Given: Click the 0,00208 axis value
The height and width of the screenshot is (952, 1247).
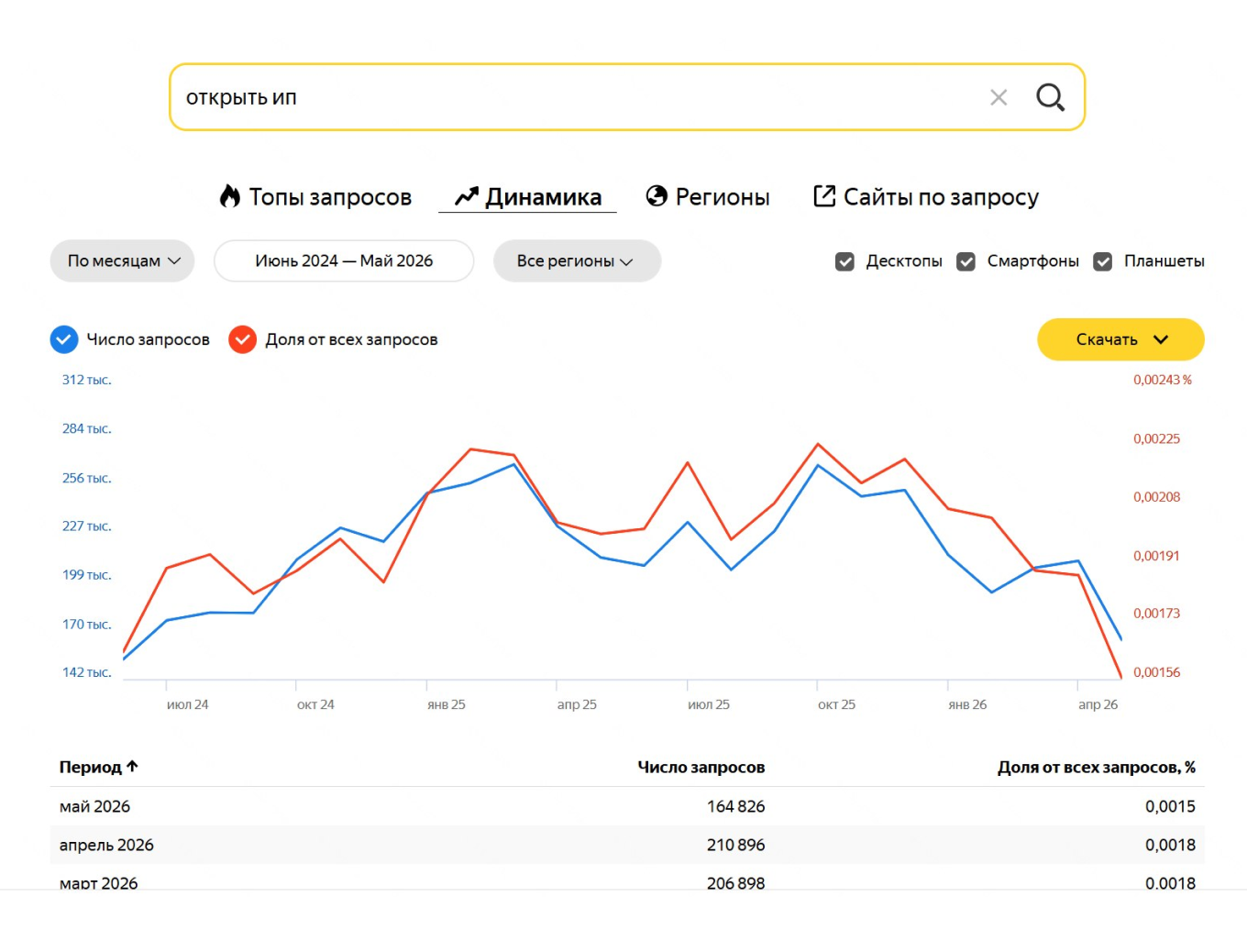Looking at the screenshot, I should click(x=1157, y=496).
